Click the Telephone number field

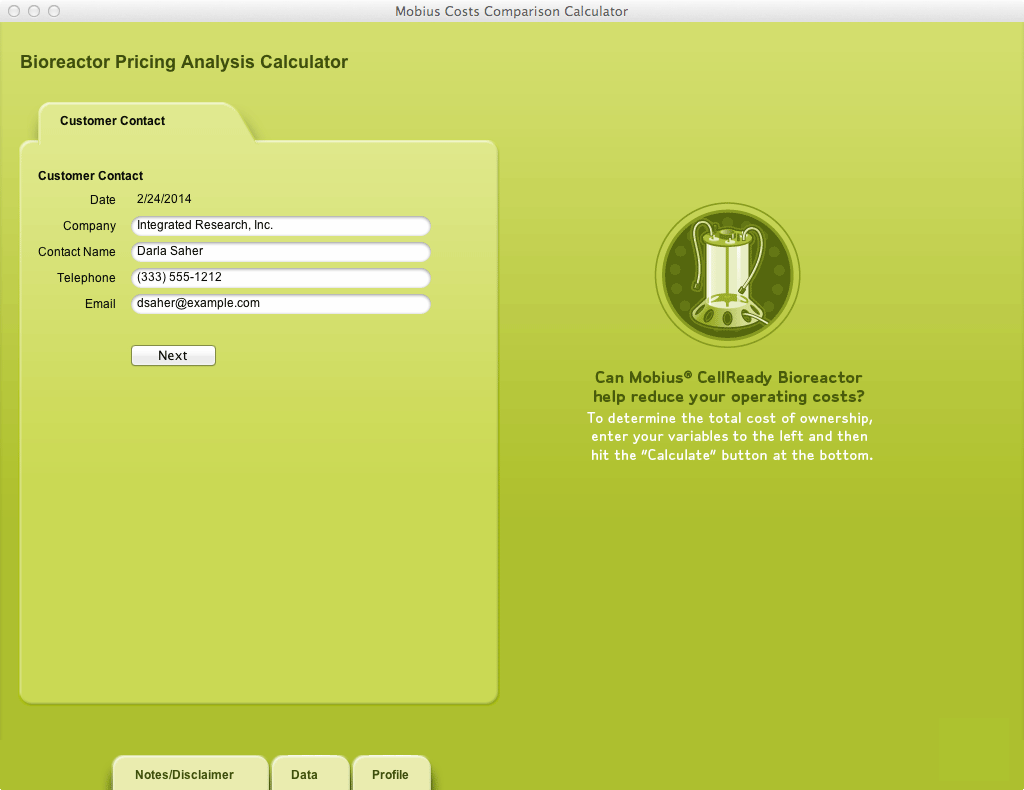pos(281,278)
